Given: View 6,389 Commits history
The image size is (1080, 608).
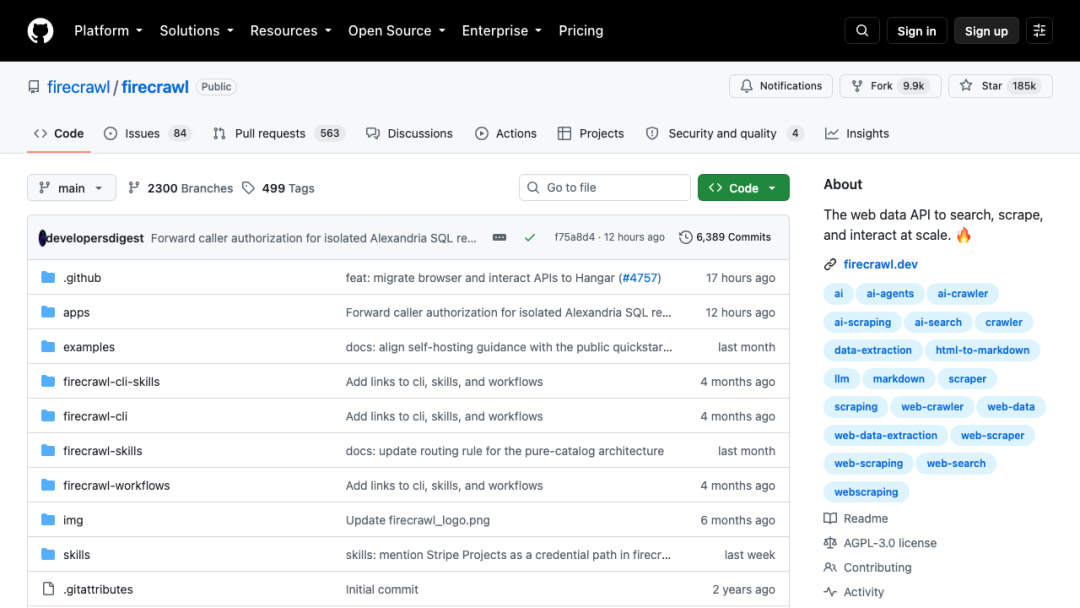Looking at the screenshot, I should (725, 237).
